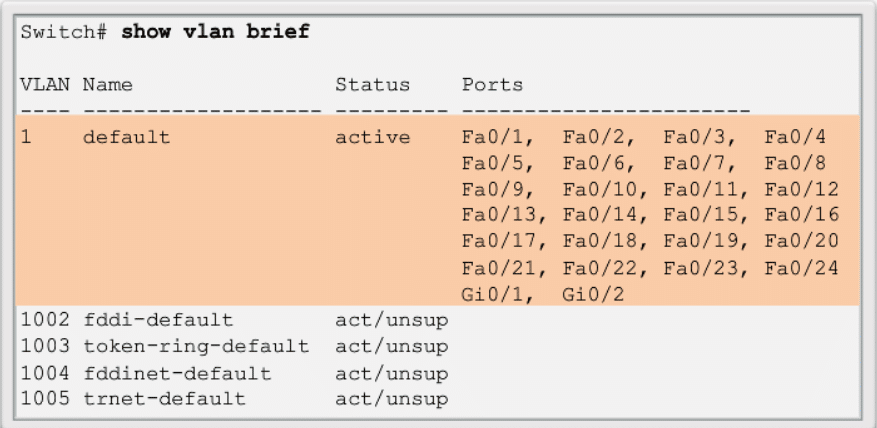Screen dimensions: 877x428
Task: Click port Fa0/16 in the ports list
Action: pyautogui.click(x=800, y=215)
